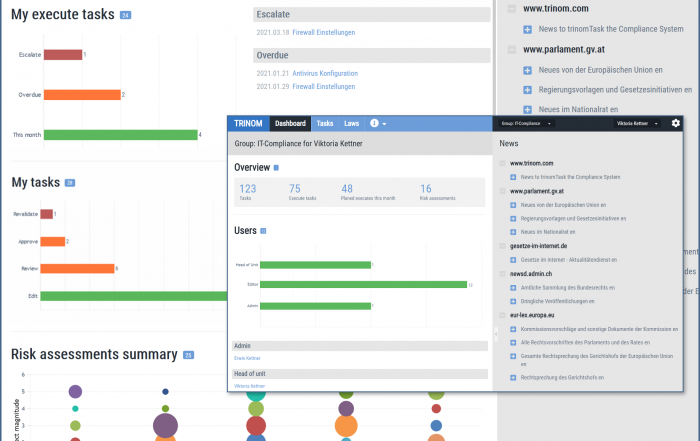Open Antivirus Konfiguration overdue task link
The width and height of the screenshot is (700, 441).
point(325,73)
